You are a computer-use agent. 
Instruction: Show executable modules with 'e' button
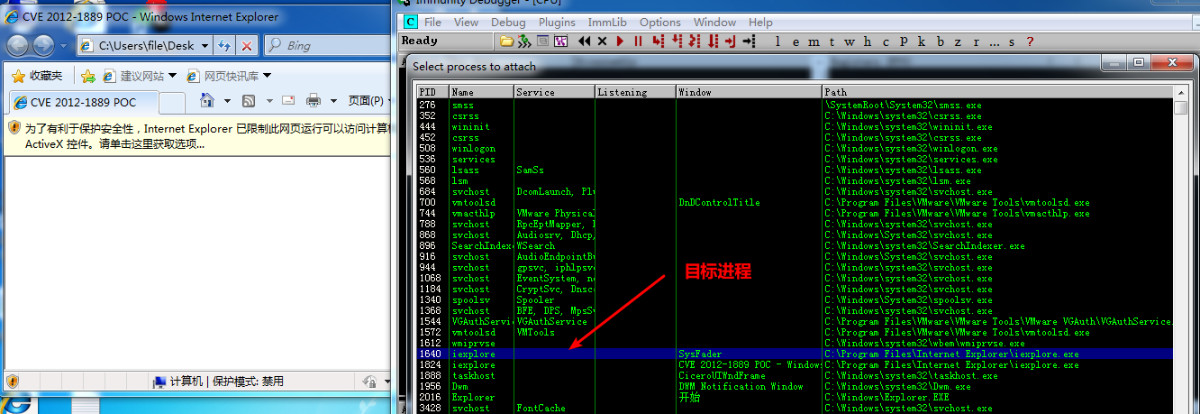click(795, 41)
